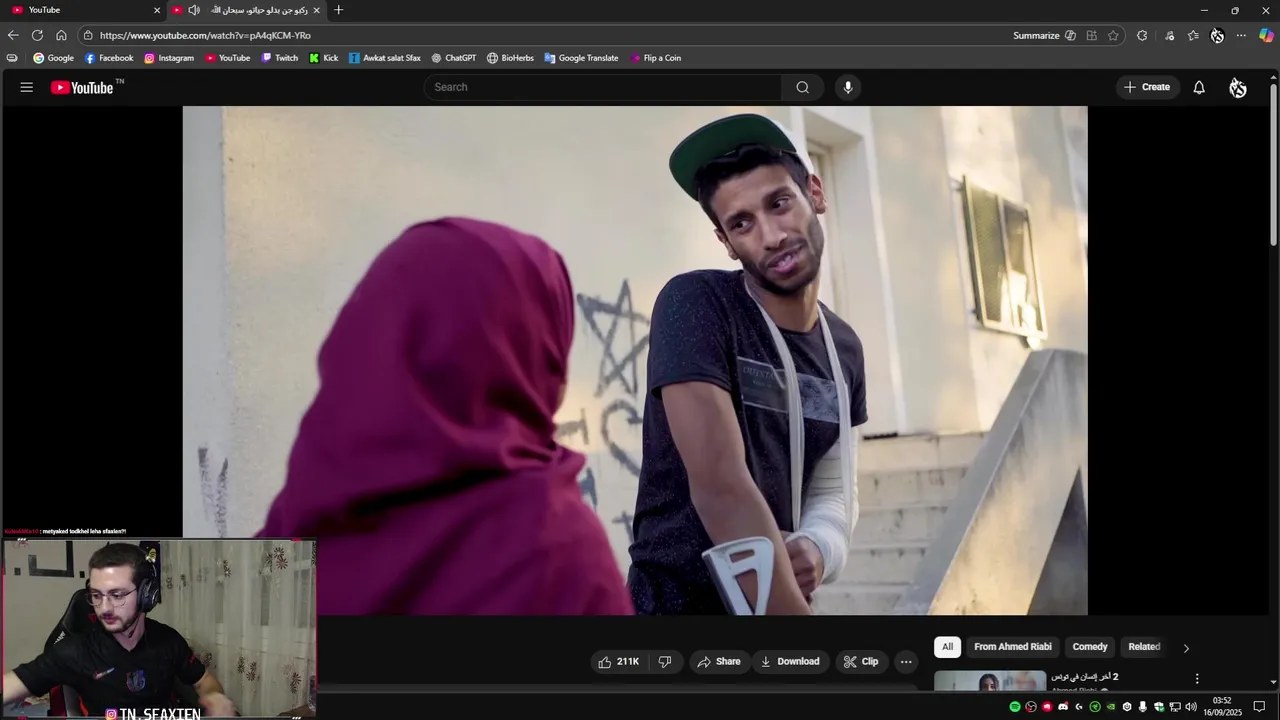Open more actions under the video
1280x720 pixels.
pos(906,662)
